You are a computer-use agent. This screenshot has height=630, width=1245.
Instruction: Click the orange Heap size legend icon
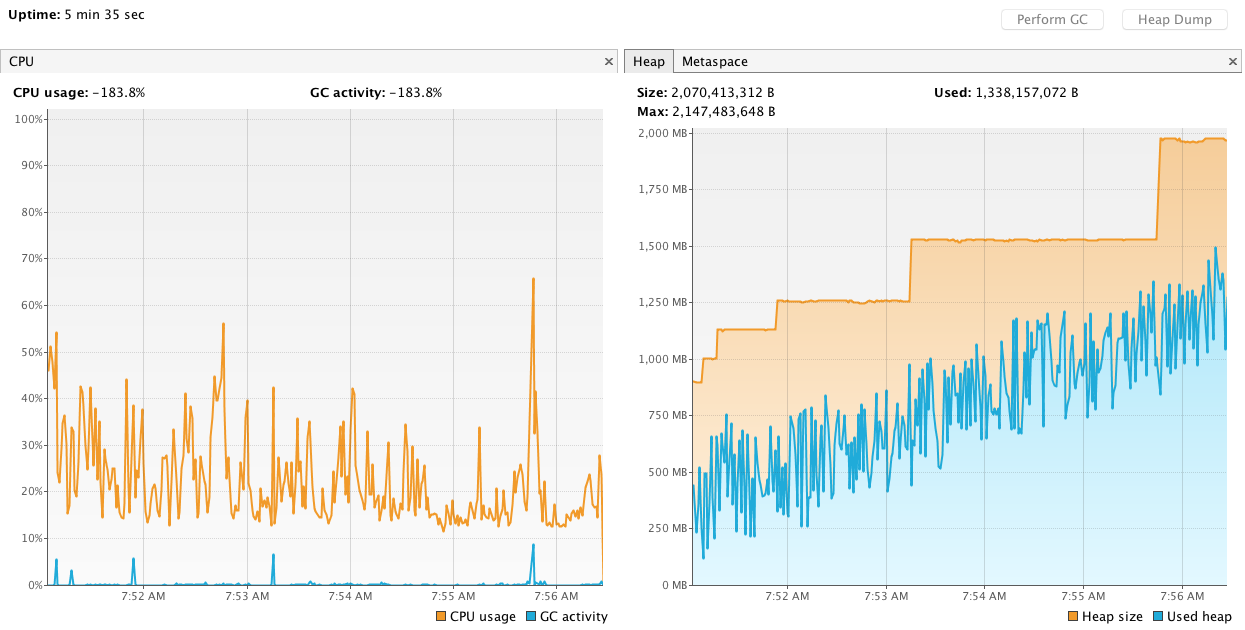(1072, 617)
